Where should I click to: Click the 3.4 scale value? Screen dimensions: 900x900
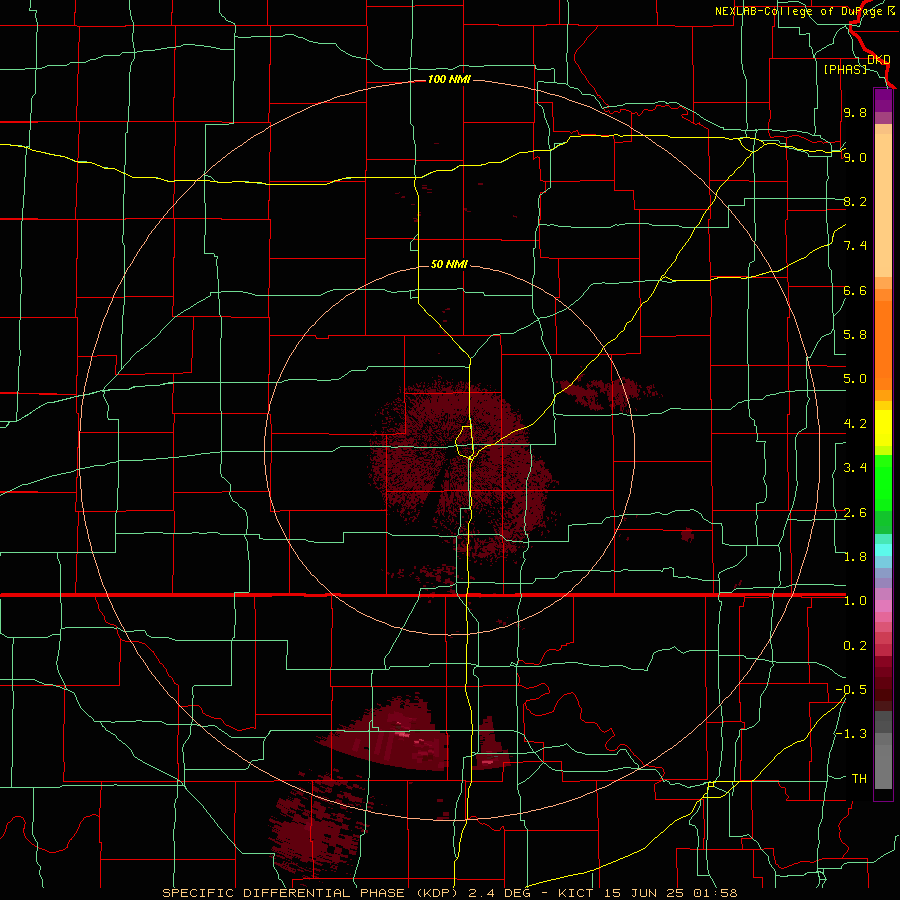coord(855,468)
